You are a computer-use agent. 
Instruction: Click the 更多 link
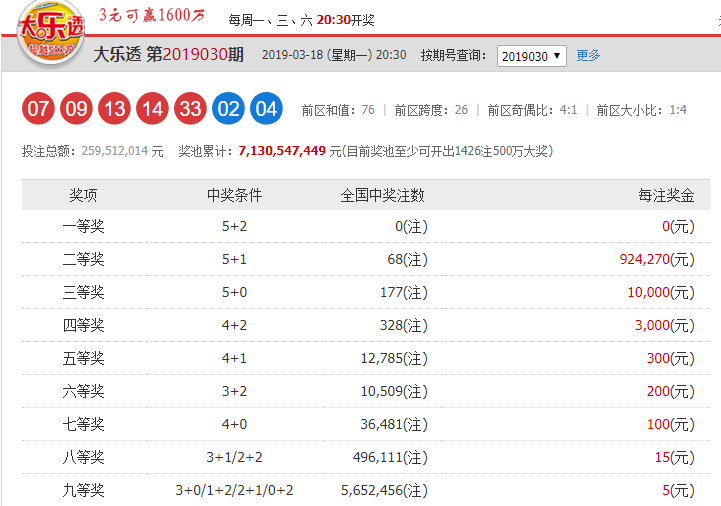click(588, 56)
